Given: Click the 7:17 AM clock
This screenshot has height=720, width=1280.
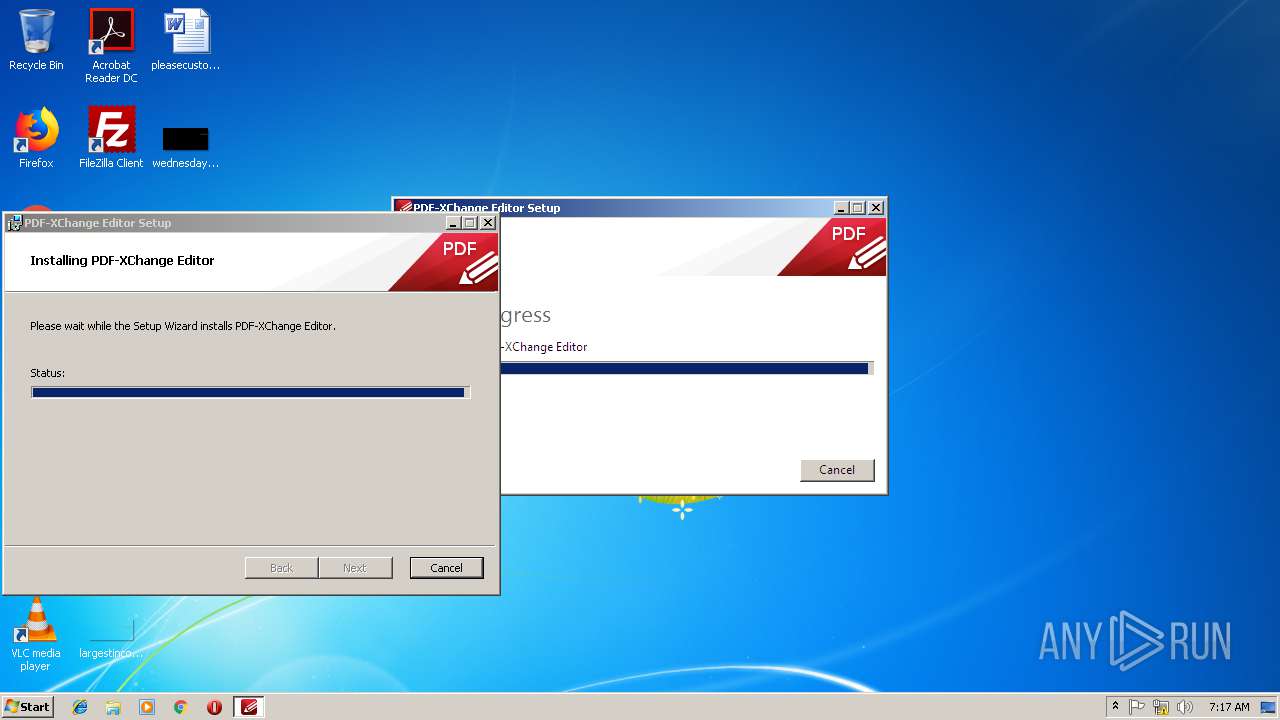Looking at the screenshot, I should 1229,707.
